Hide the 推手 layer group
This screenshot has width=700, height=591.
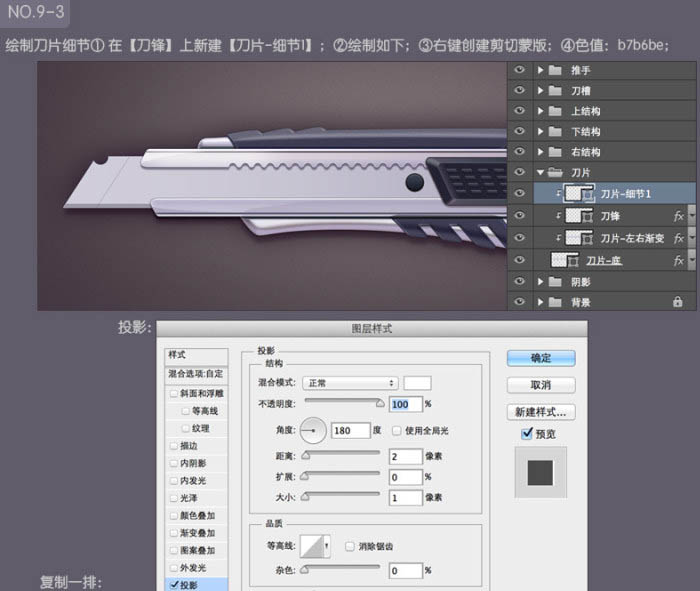[519, 70]
